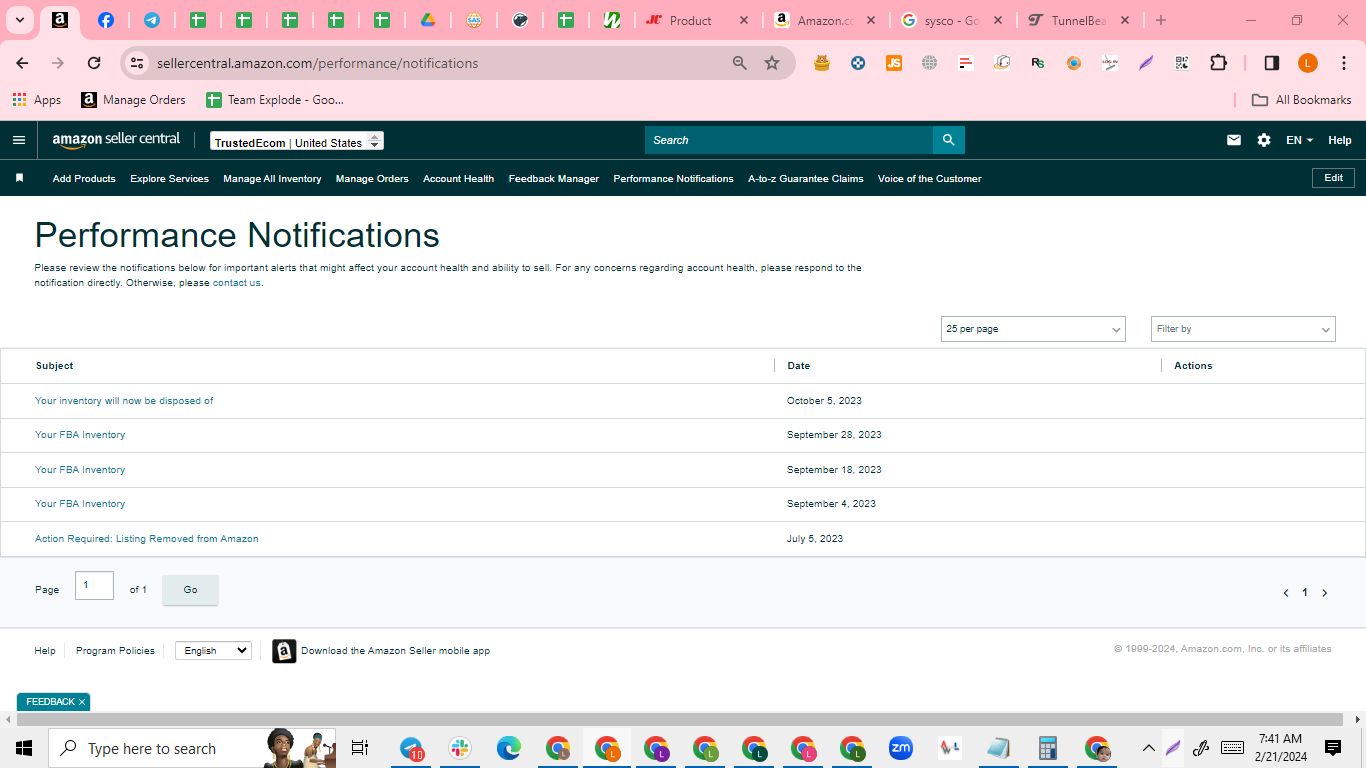The height and width of the screenshot is (768, 1366).
Task: Open the Amazon Seller app icon in footer
Action: [x=284, y=651]
